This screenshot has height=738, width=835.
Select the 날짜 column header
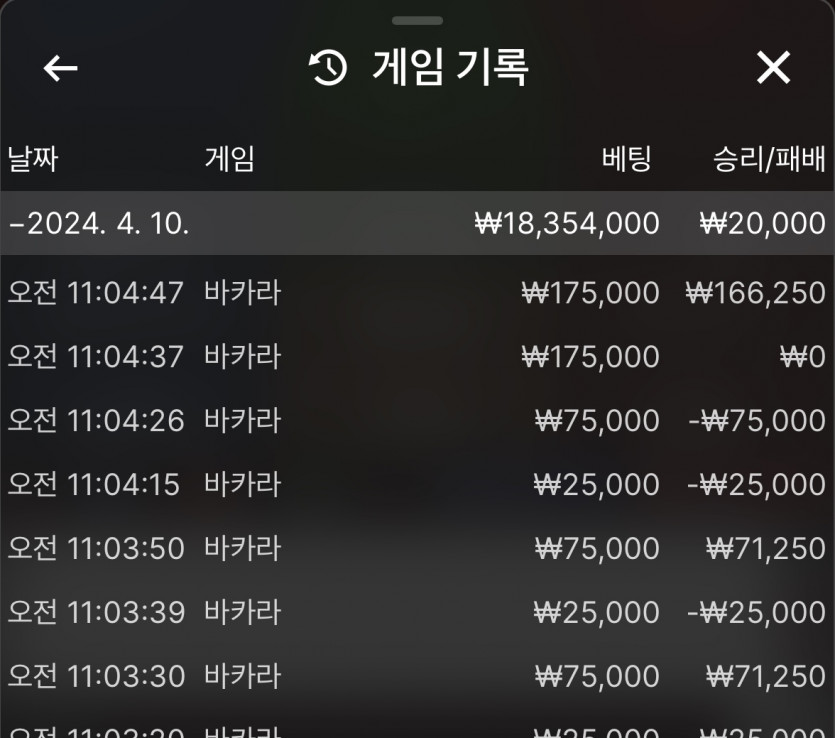pos(33,159)
